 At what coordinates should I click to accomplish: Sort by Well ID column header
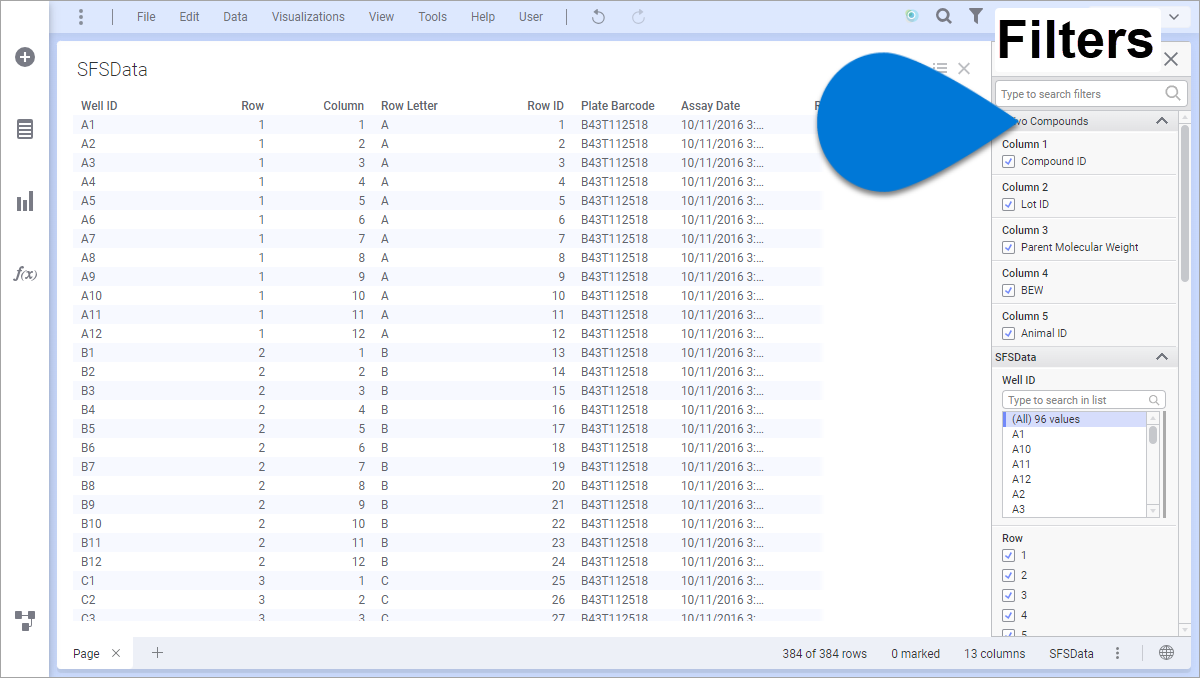click(99, 105)
